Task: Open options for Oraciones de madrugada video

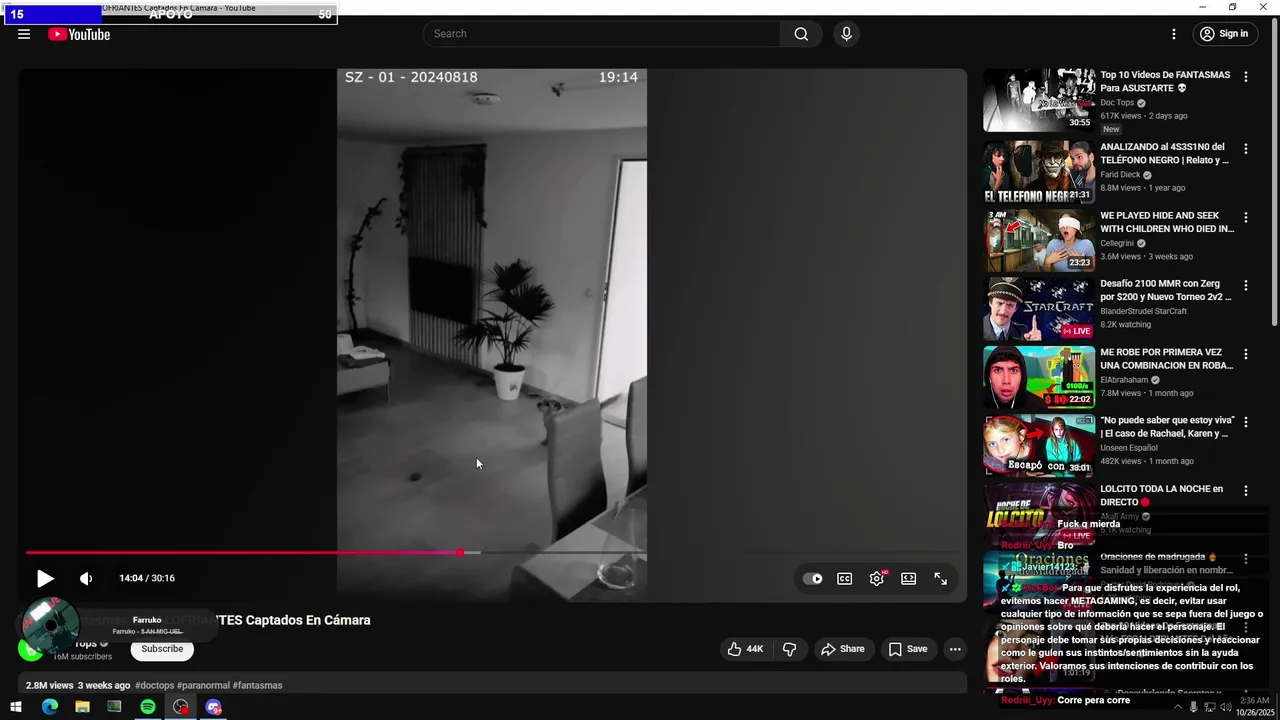Action: coord(1246,559)
